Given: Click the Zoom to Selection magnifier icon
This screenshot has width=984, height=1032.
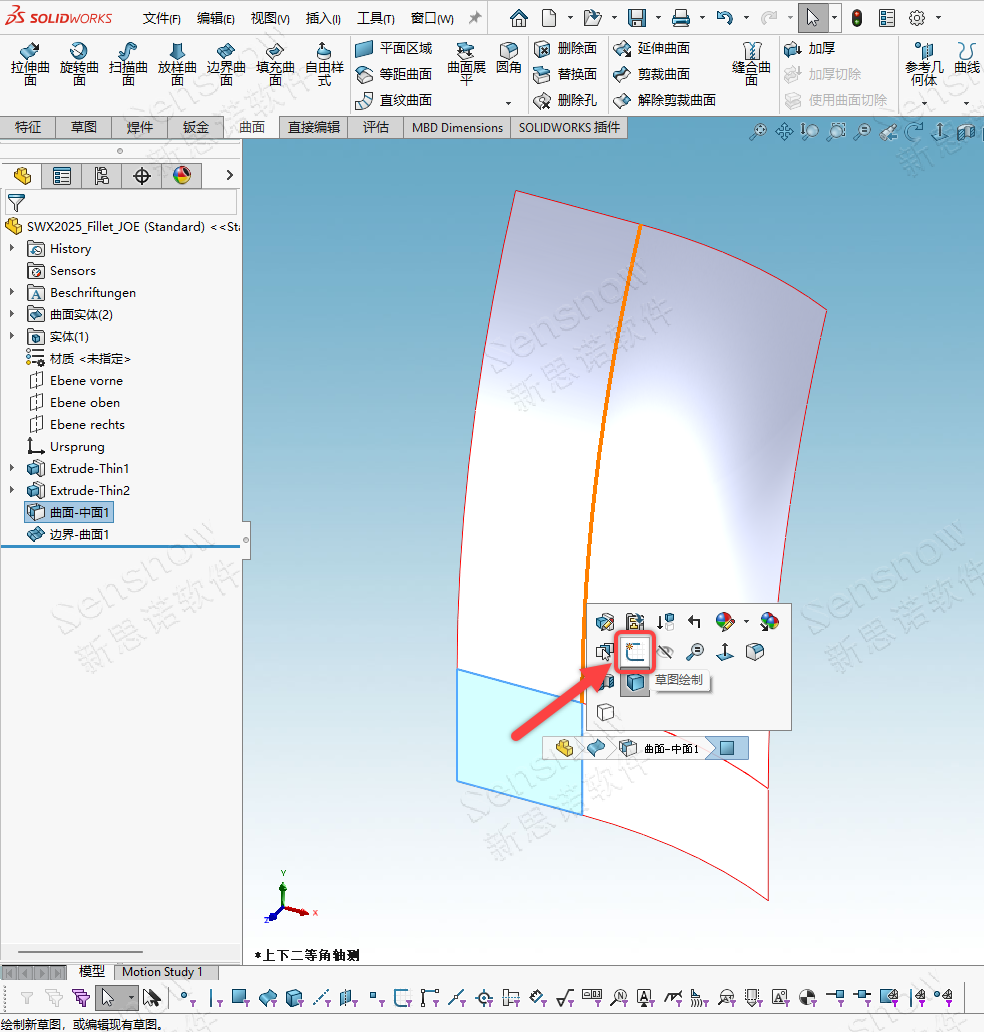Looking at the screenshot, I should coord(695,652).
